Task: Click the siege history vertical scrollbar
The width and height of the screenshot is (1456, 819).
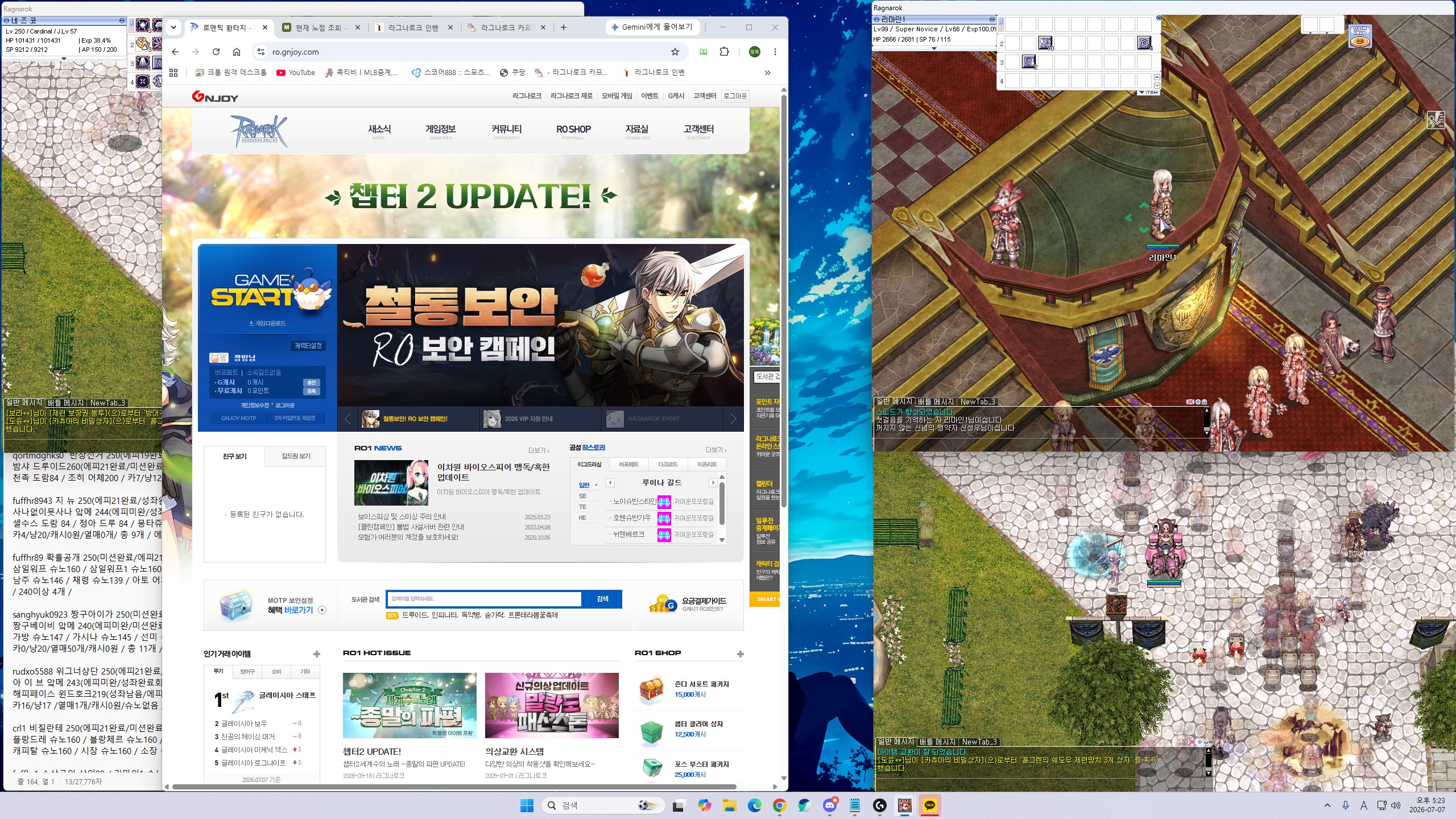Action: [x=722, y=503]
